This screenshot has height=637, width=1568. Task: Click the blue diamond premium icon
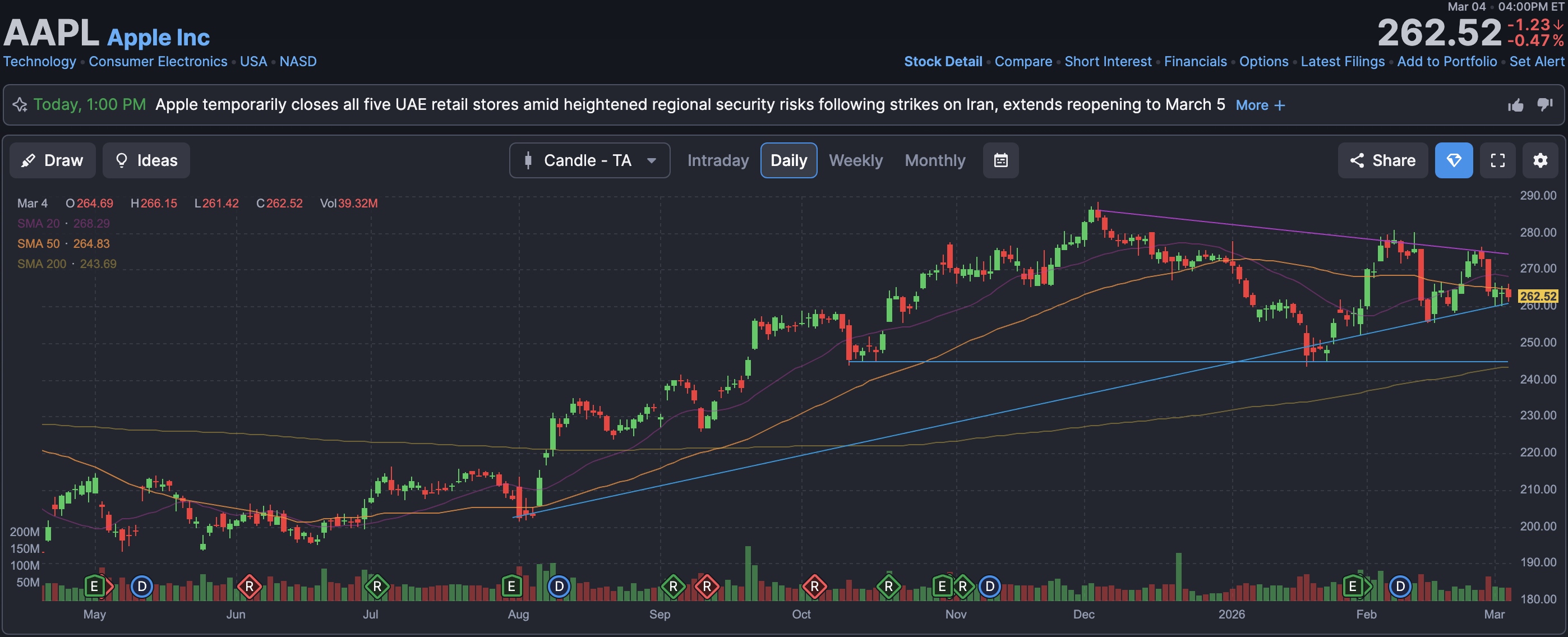click(1453, 160)
